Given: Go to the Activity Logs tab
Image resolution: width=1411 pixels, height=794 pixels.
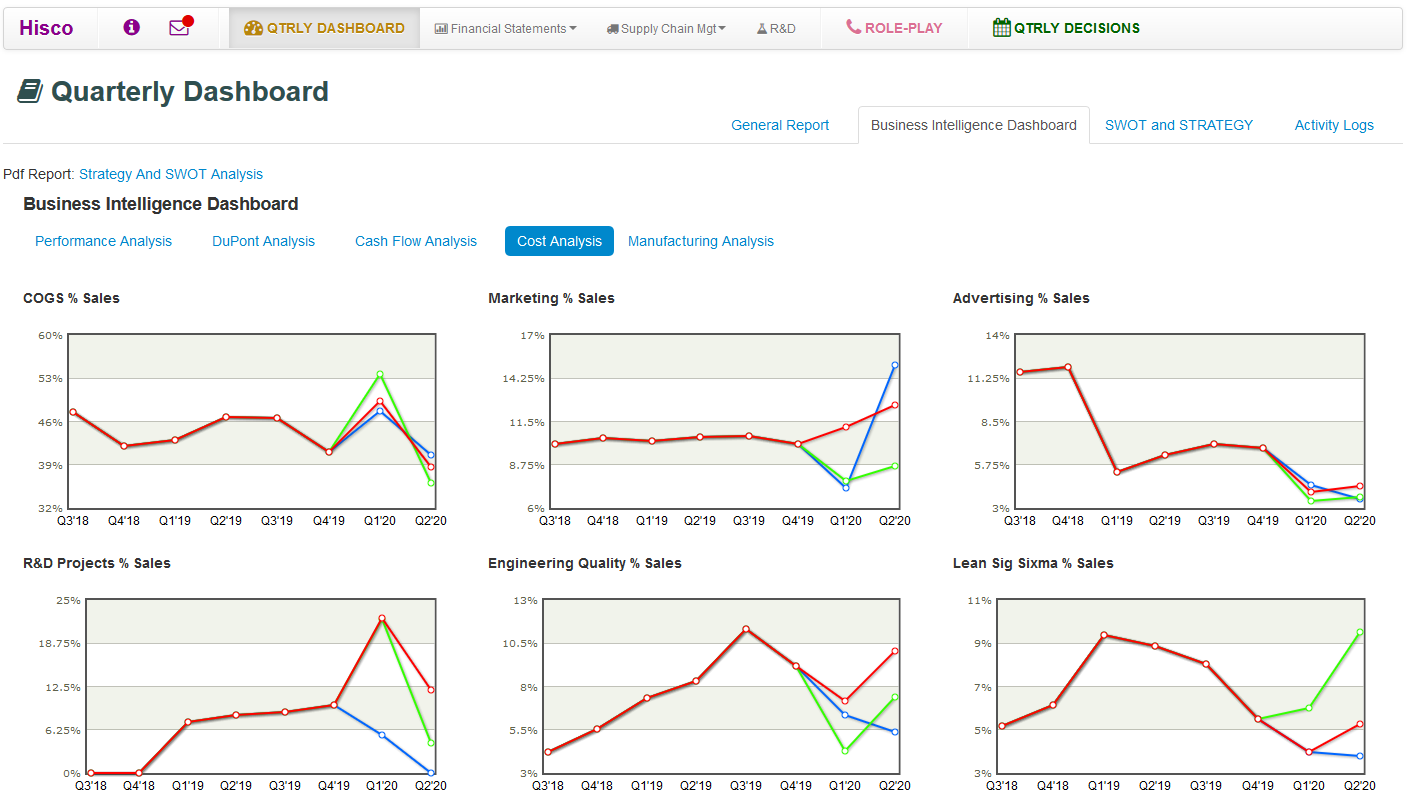Looking at the screenshot, I should point(1333,125).
